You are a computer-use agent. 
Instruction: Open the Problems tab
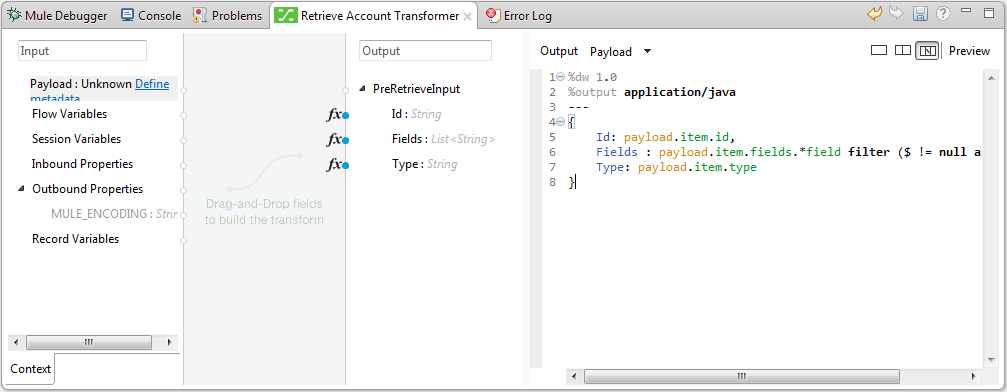[x=228, y=15]
